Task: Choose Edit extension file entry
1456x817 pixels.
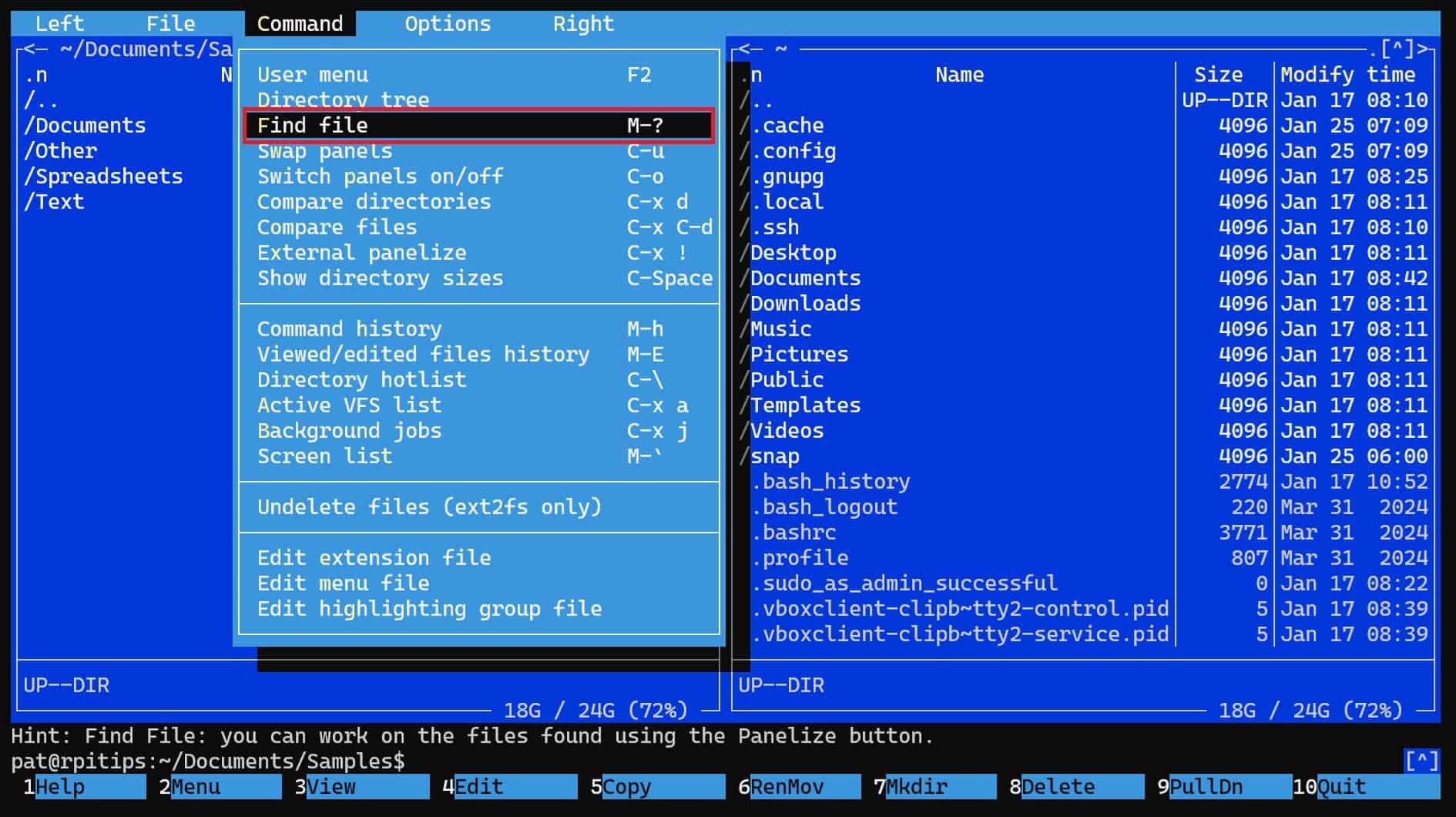Action: (x=478, y=558)
